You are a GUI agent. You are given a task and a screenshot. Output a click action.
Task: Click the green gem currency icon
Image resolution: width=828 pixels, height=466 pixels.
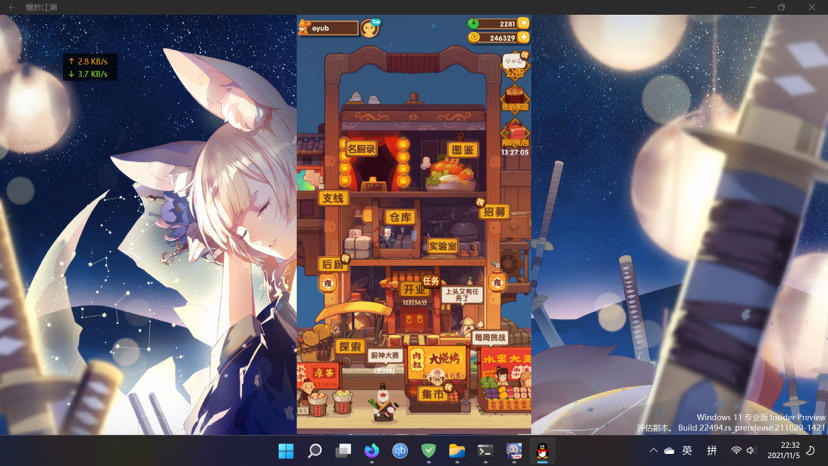click(x=474, y=23)
